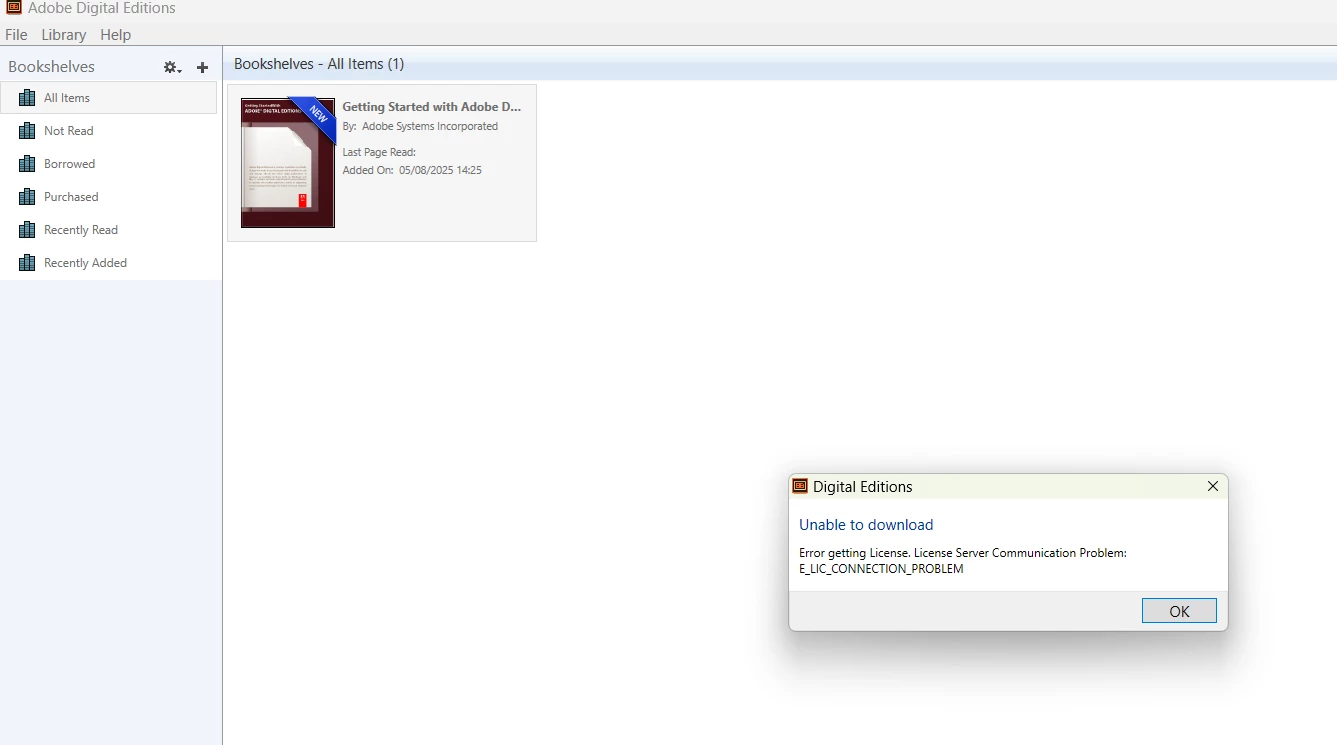Screen dimensions: 1337x745
Task: Click the Unable to download heading
Action: [866, 525]
